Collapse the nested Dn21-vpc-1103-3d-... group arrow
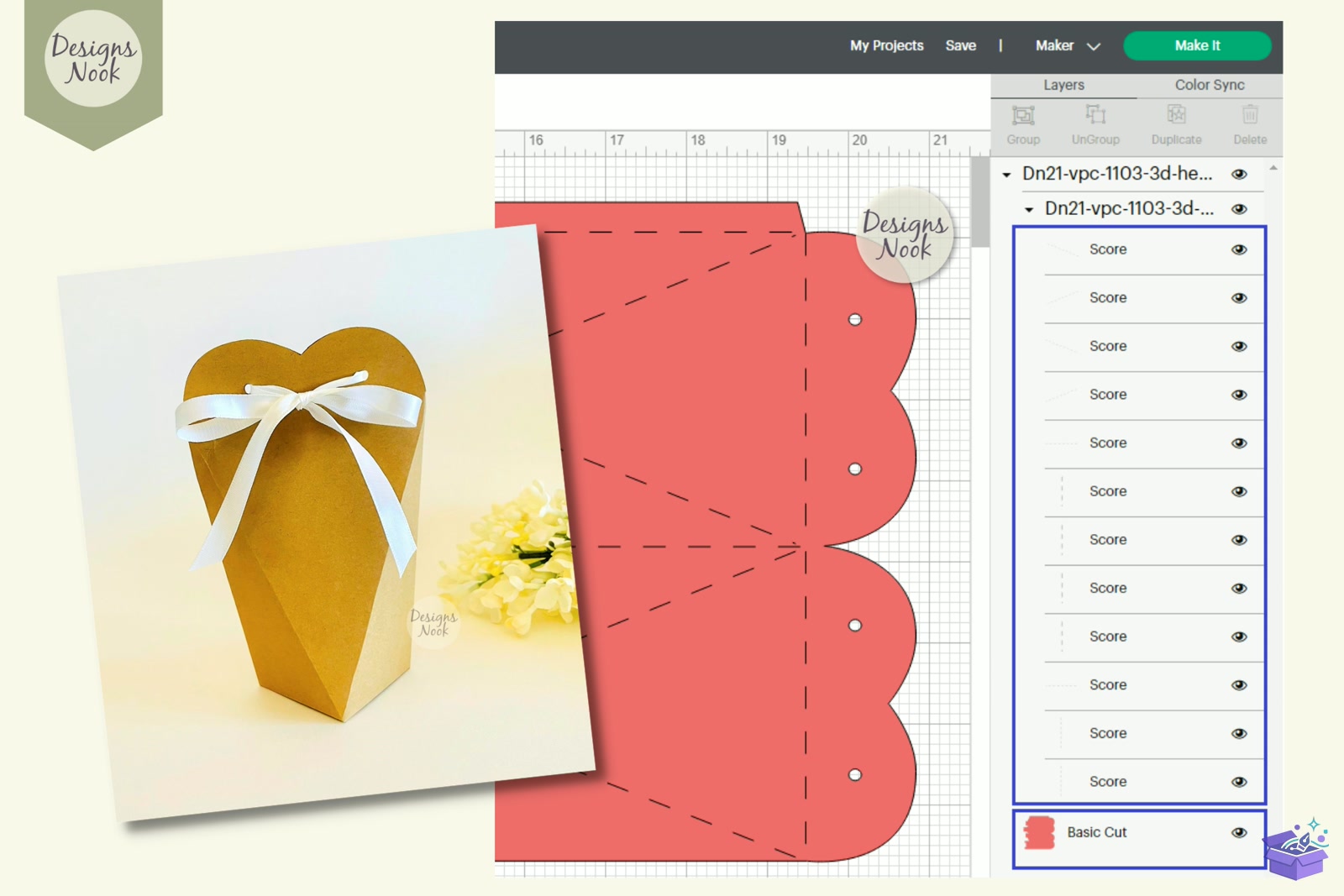 click(1029, 210)
